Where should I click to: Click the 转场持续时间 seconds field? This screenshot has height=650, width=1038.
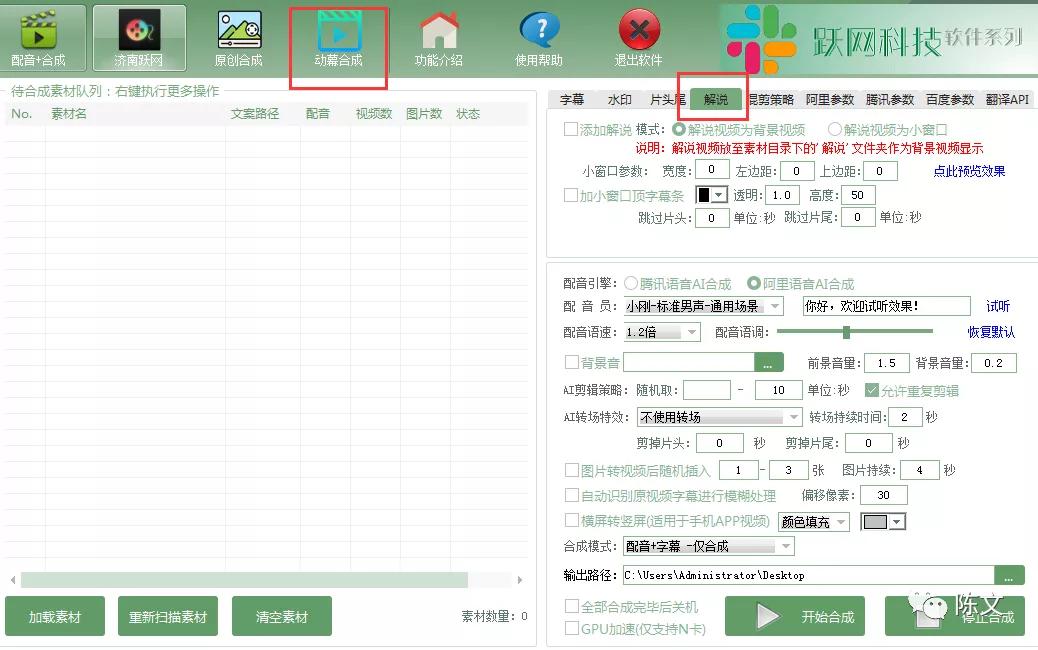click(x=904, y=417)
